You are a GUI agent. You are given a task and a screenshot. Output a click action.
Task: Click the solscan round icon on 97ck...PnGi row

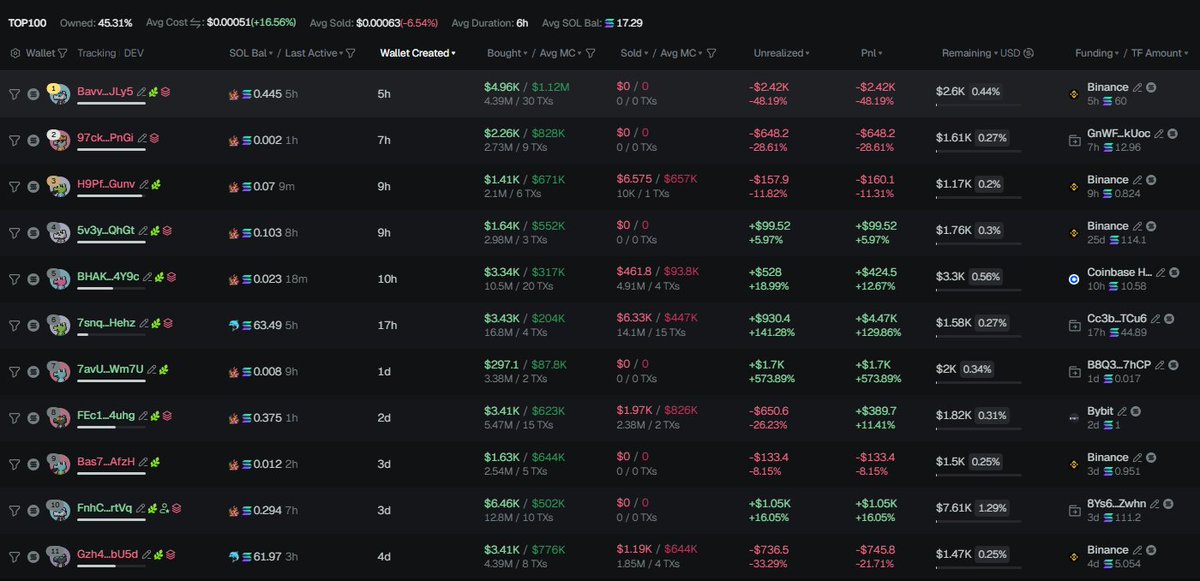coord(33,140)
